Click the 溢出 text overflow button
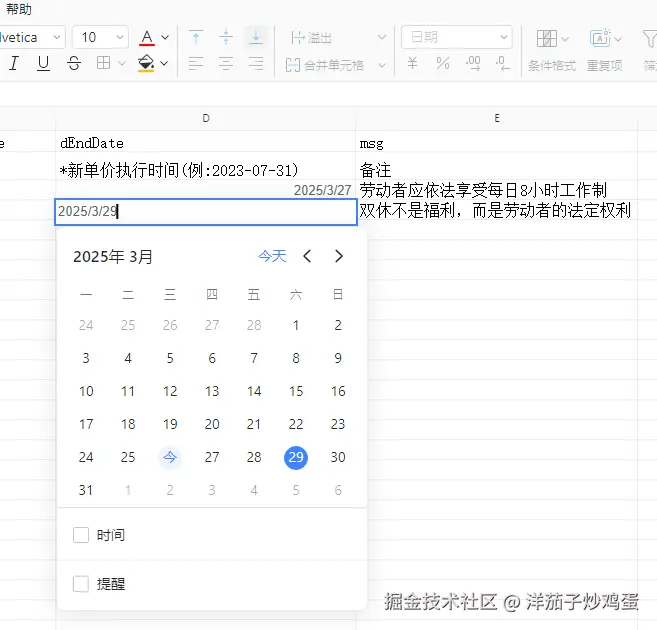 point(311,38)
